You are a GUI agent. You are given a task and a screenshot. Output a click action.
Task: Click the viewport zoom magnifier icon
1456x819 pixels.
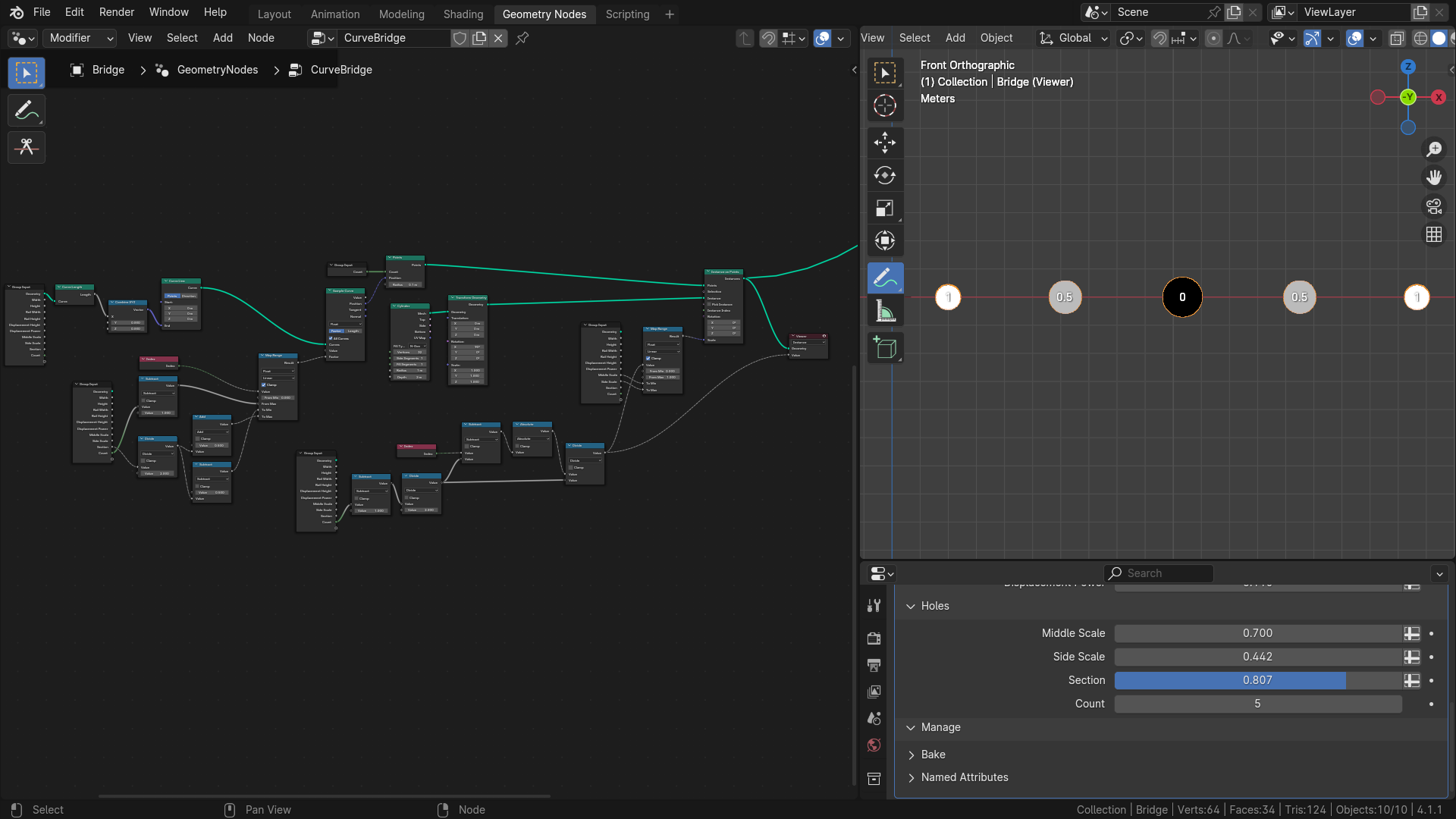[x=1434, y=149]
